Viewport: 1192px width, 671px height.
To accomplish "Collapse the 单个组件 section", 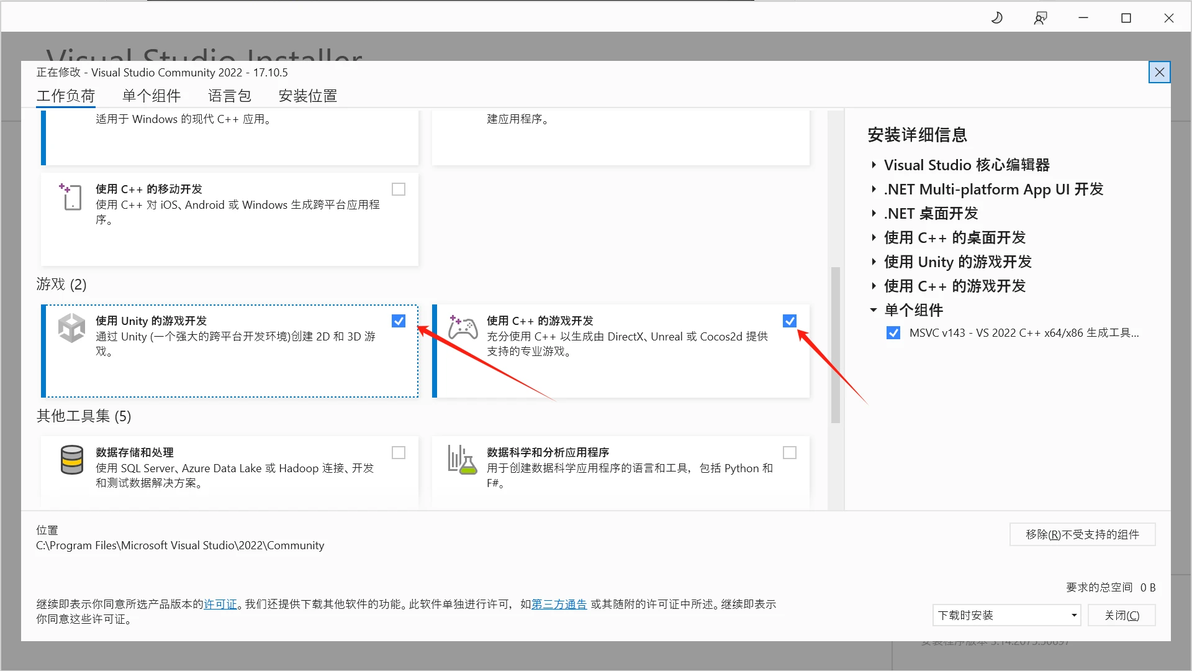I will pyautogui.click(x=873, y=310).
